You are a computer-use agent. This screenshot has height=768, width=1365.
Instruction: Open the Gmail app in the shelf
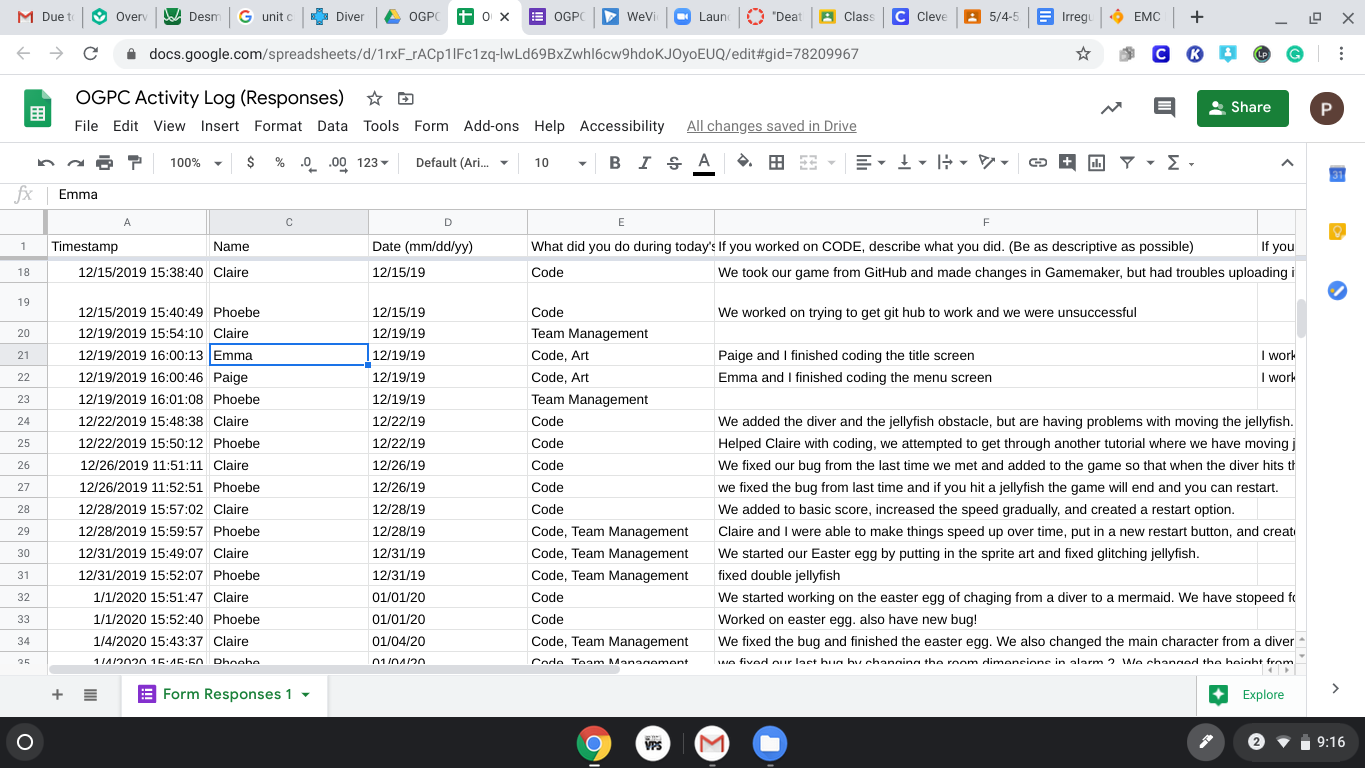[x=711, y=743]
